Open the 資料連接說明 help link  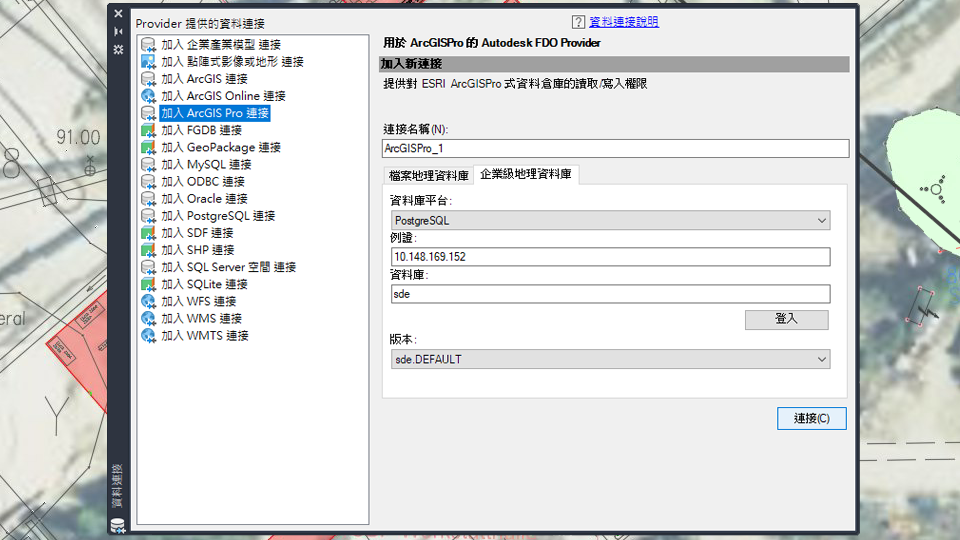[x=624, y=22]
